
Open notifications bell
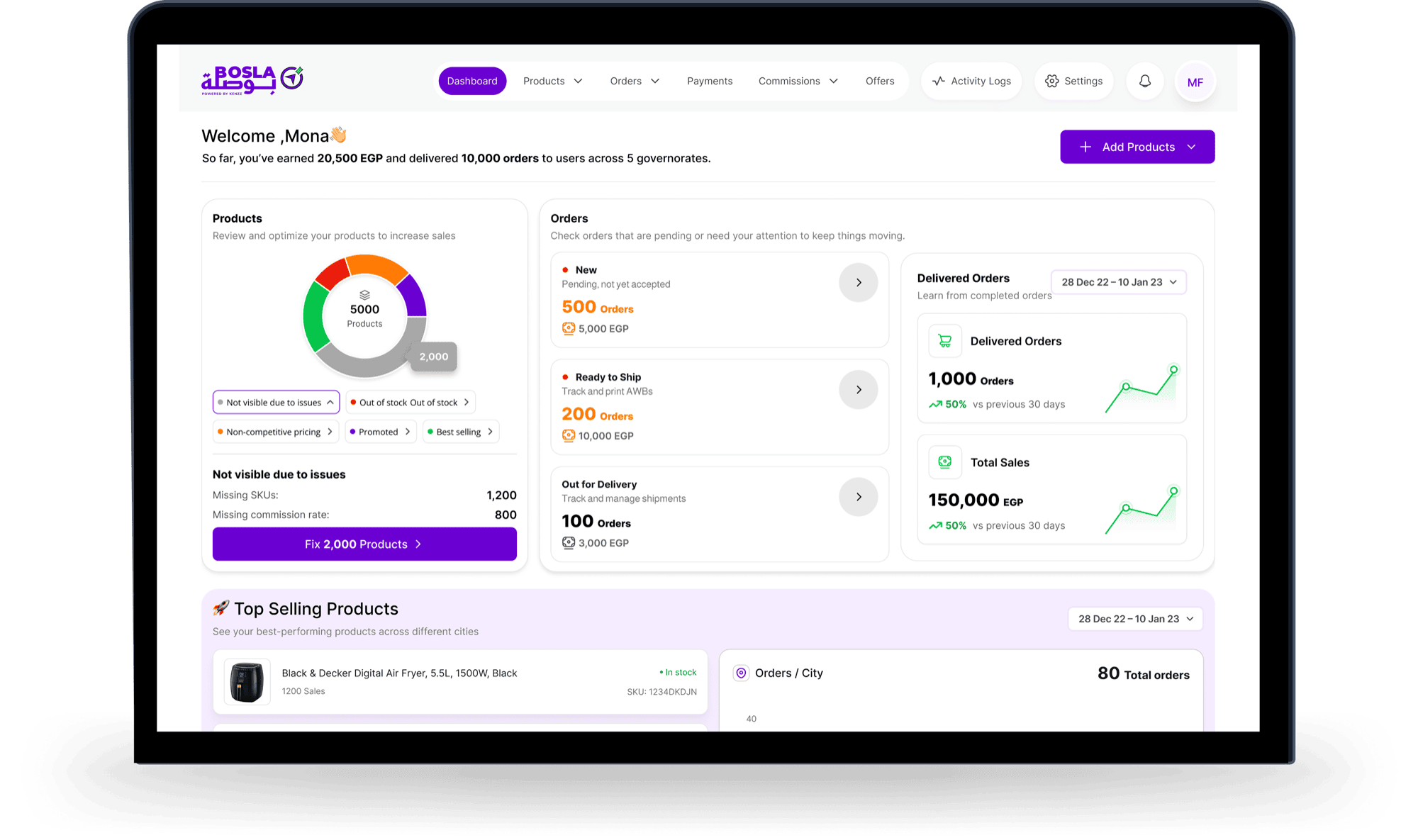(1145, 81)
